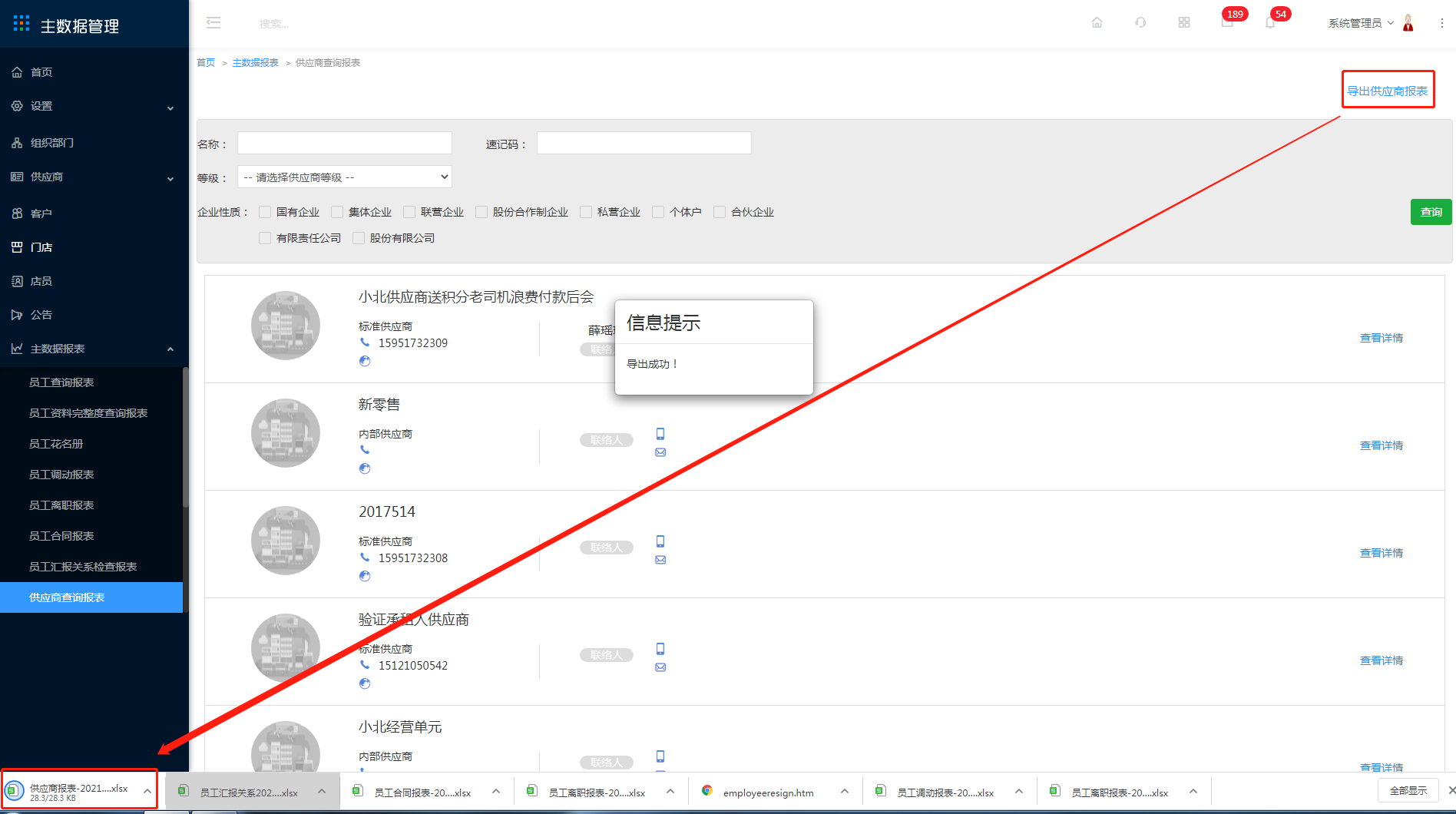Open options arrow for employeeresign.htm download
Viewport: 1456px width, 814px height.
tap(845, 791)
